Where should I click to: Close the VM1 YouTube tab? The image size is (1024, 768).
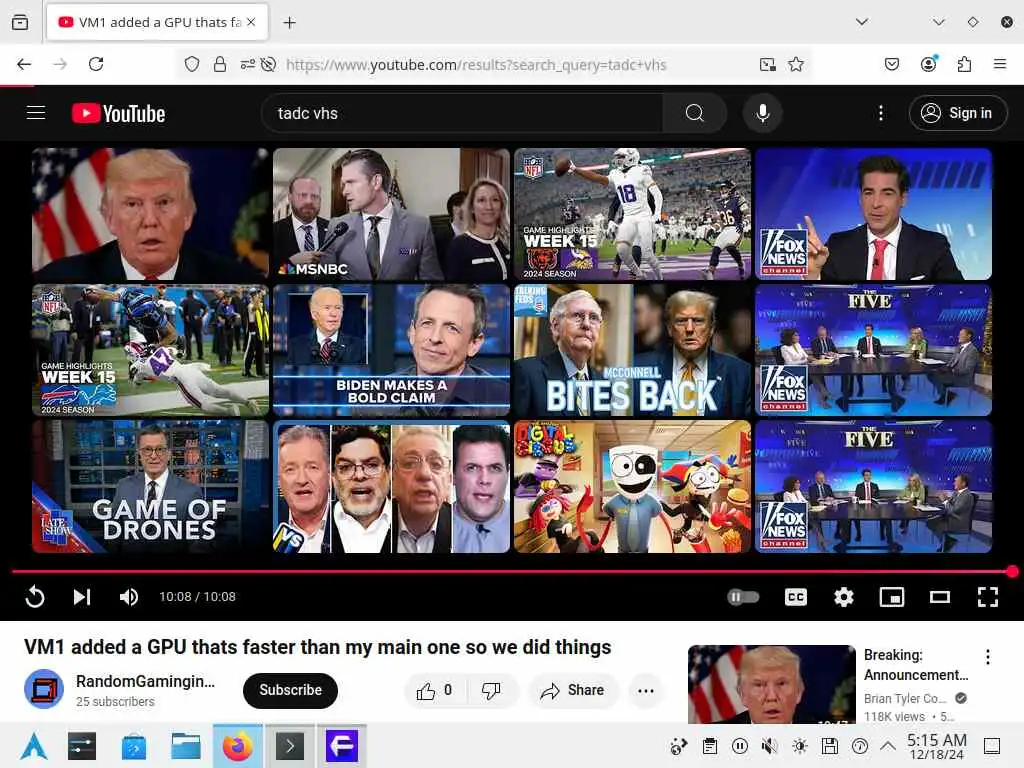click(251, 22)
